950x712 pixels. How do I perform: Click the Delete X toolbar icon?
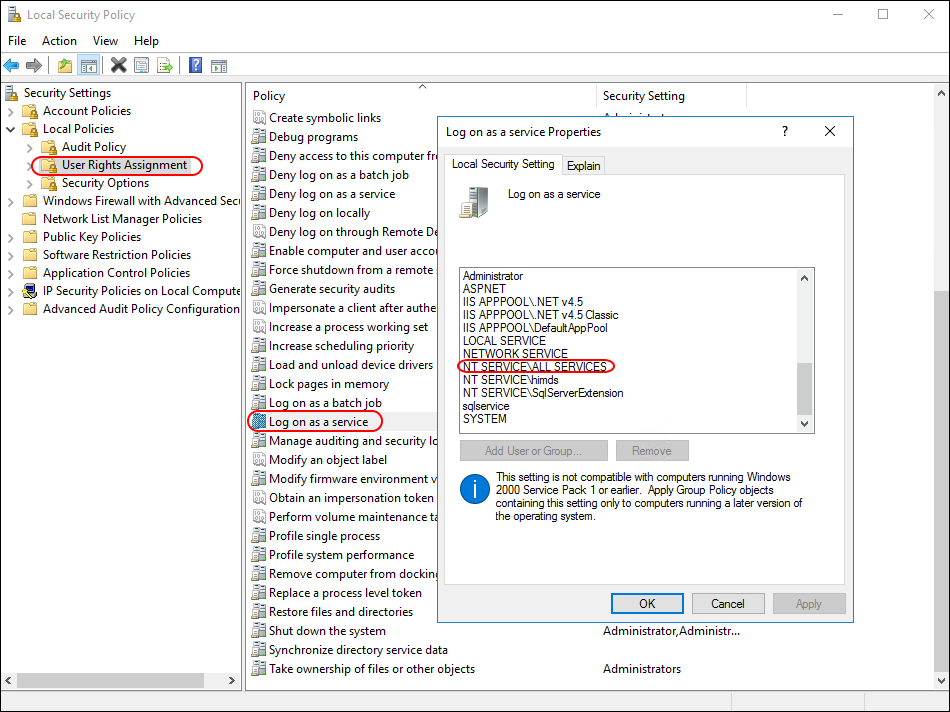pyautogui.click(x=118, y=66)
